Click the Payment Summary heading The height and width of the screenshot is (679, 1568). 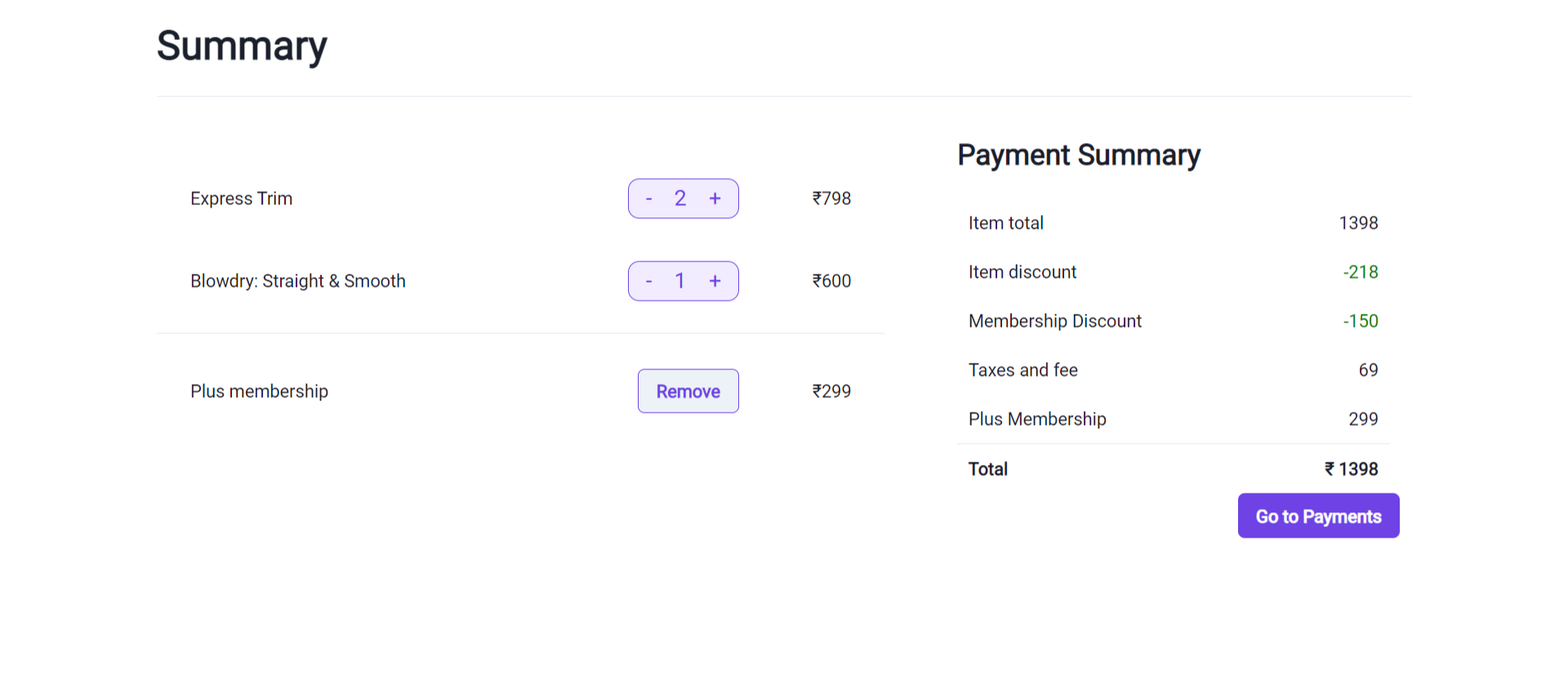(x=1078, y=155)
